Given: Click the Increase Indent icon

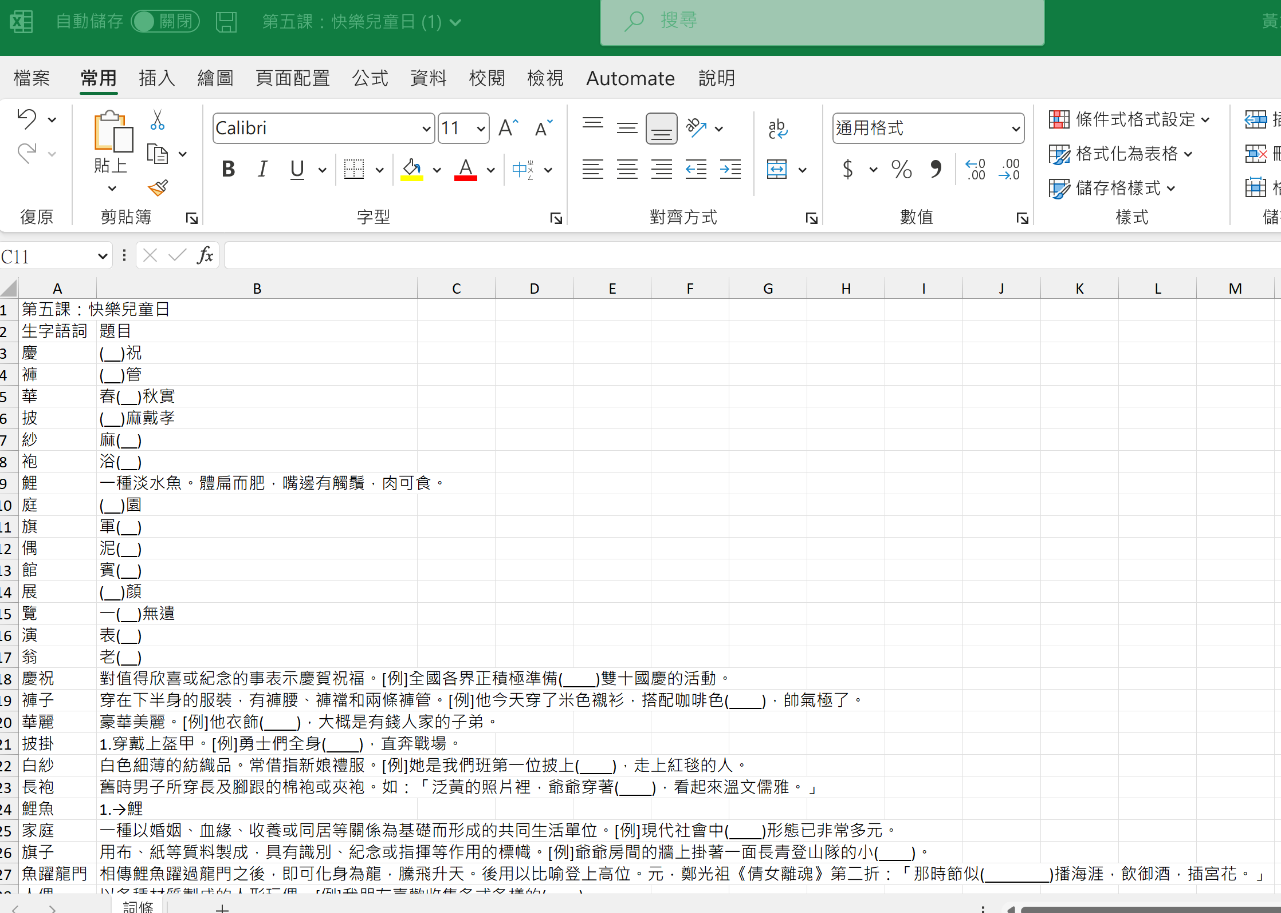Looking at the screenshot, I should tap(731, 170).
